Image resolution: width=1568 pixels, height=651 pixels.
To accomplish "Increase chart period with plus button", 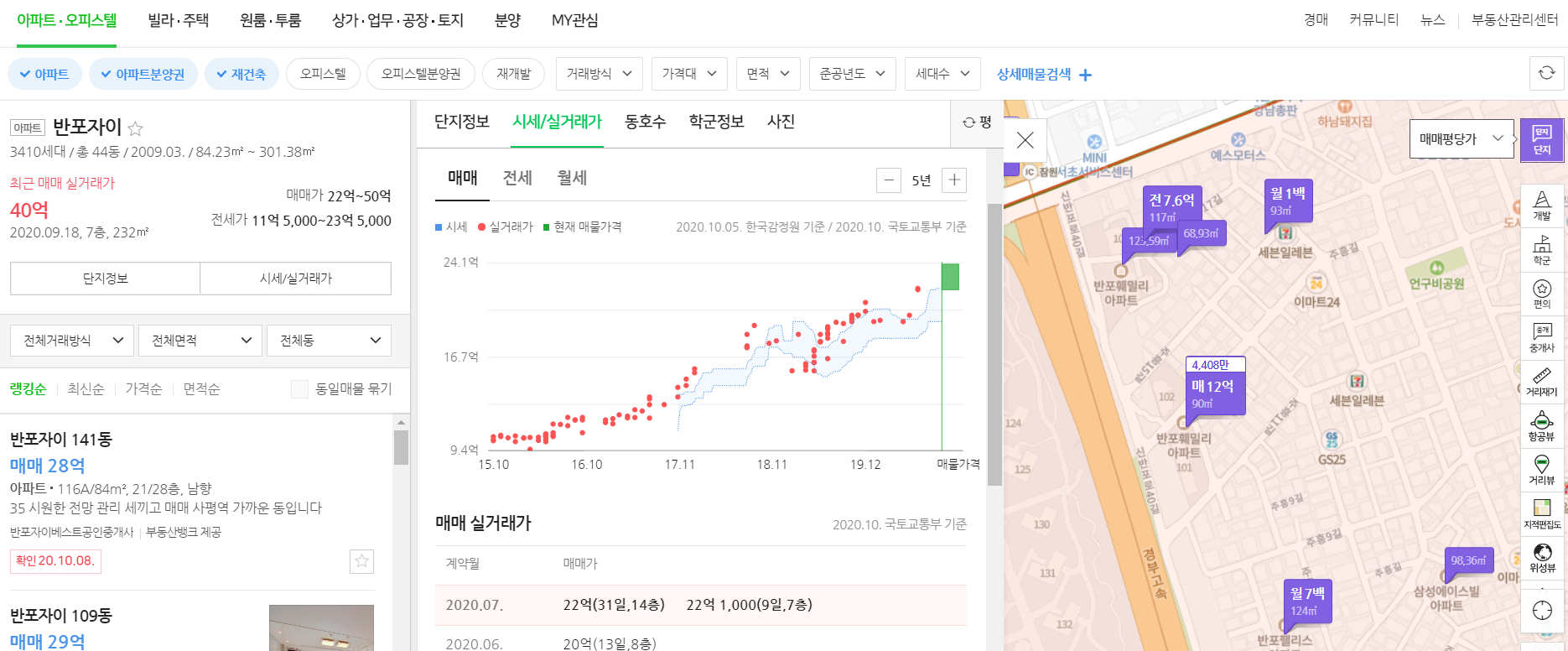I will click(954, 180).
